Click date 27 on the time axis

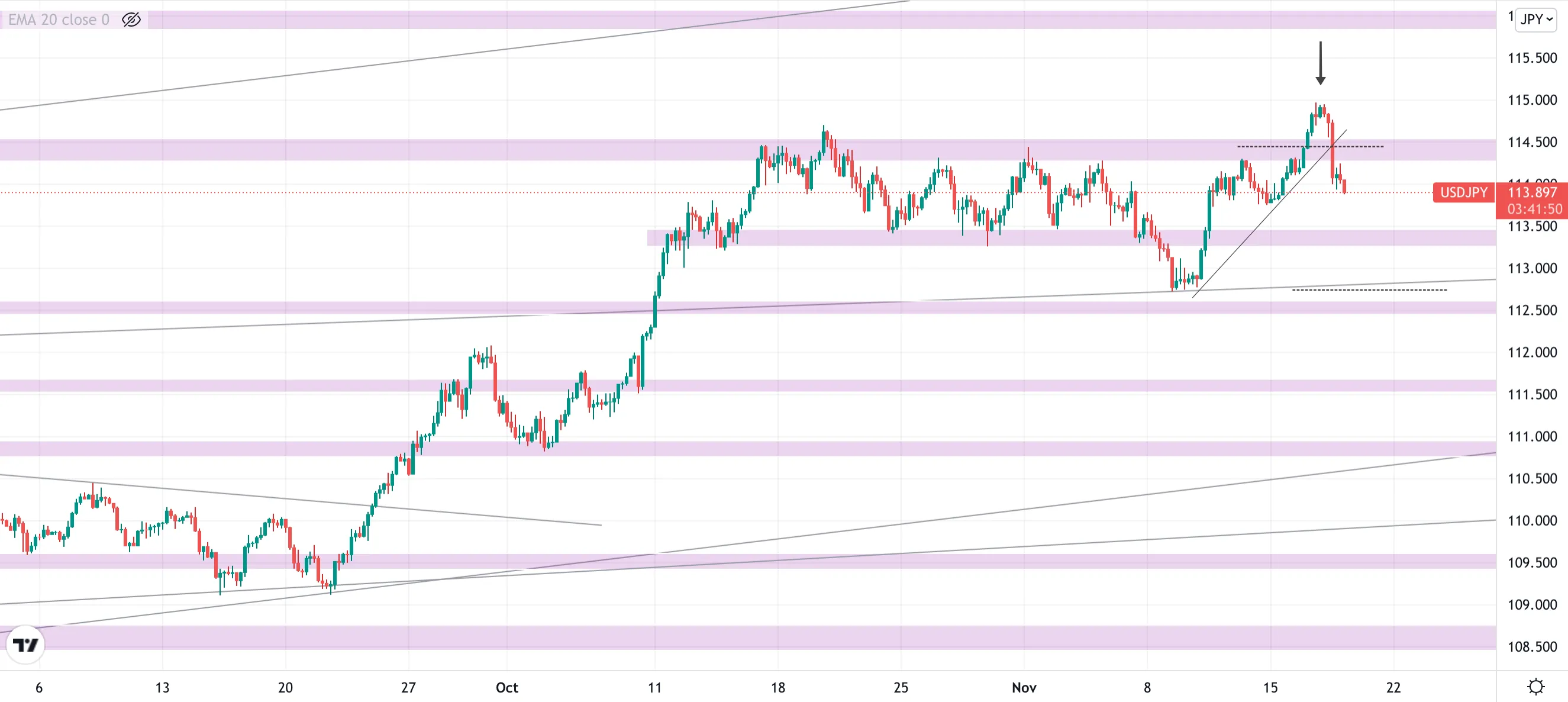408,687
